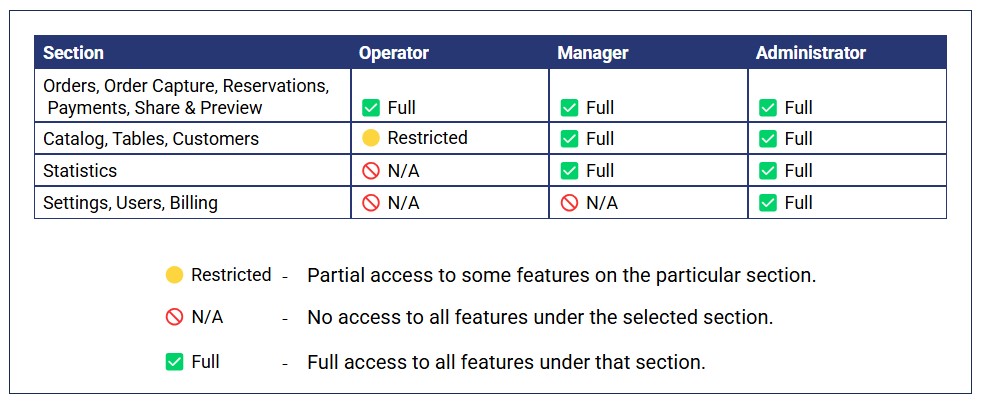Click the Settings, Users, Billing row label
The width and height of the screenshot is (982, 406).
tap(130, 203)
